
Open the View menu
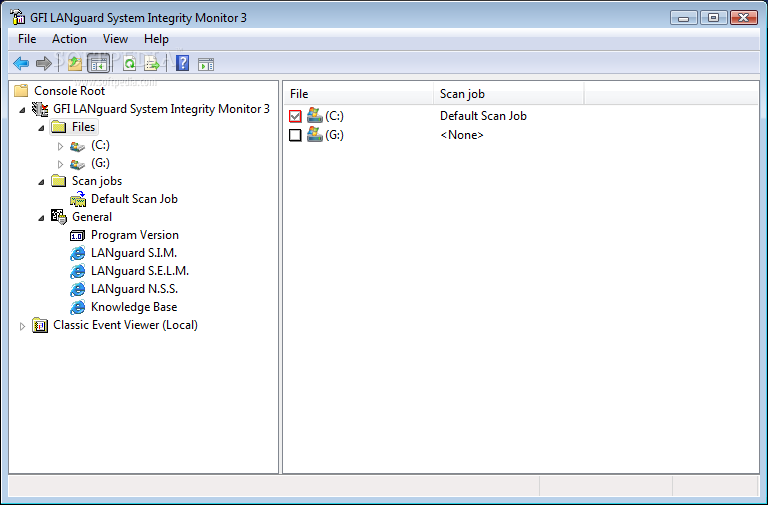pyautogui.click(x=115, y=39)
